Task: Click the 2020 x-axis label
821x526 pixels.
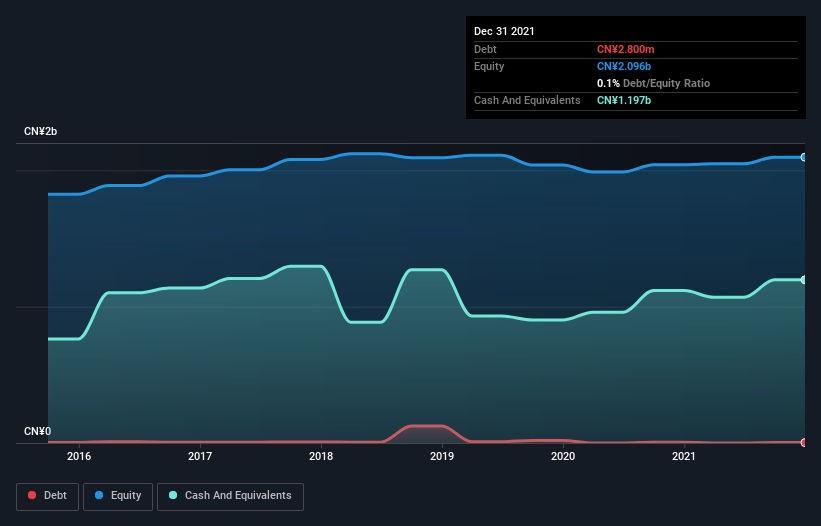Action: pyautogui.click(x=563, y=456)
